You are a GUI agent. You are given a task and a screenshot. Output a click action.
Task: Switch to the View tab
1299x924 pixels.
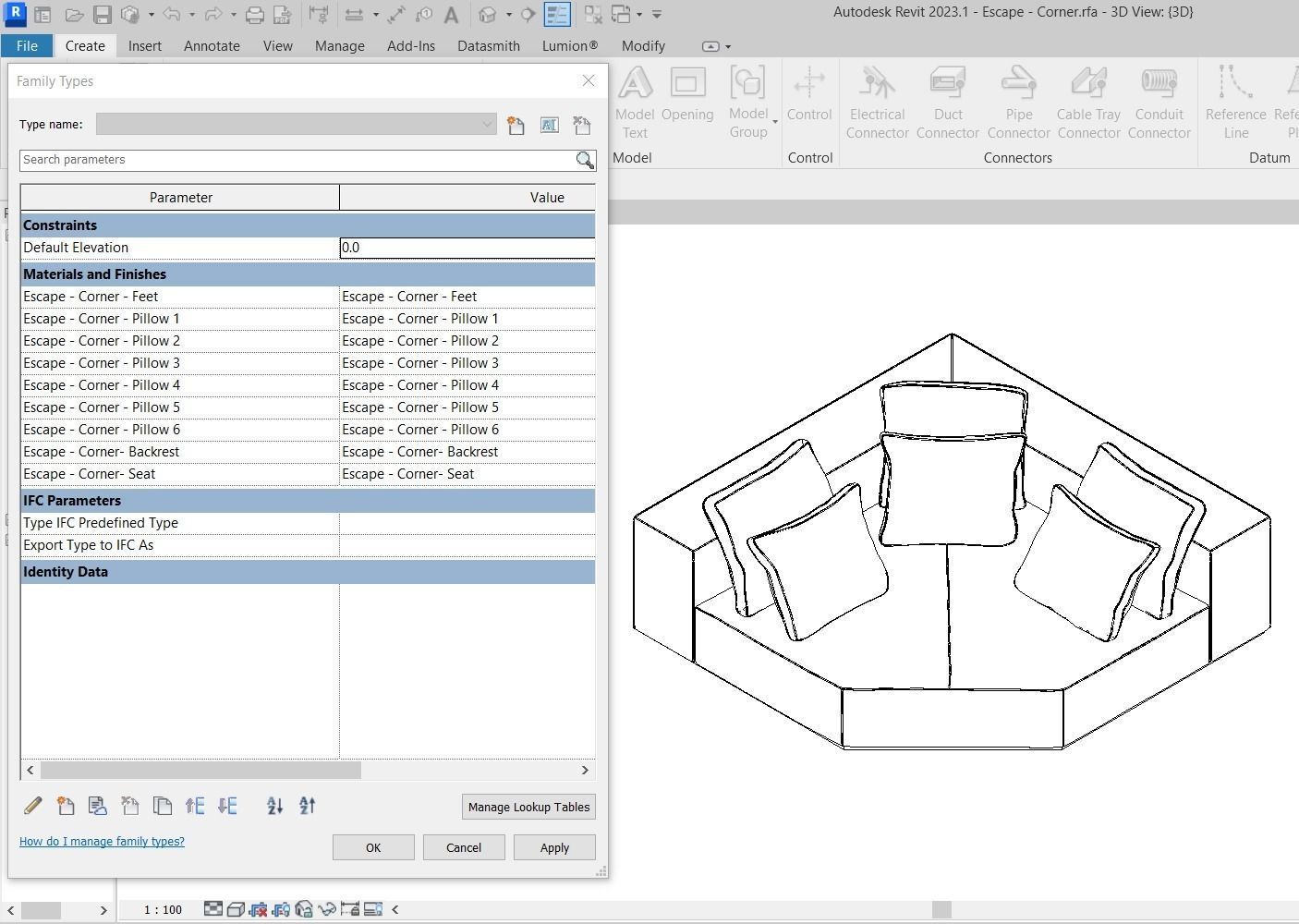(x=277, y=46)
